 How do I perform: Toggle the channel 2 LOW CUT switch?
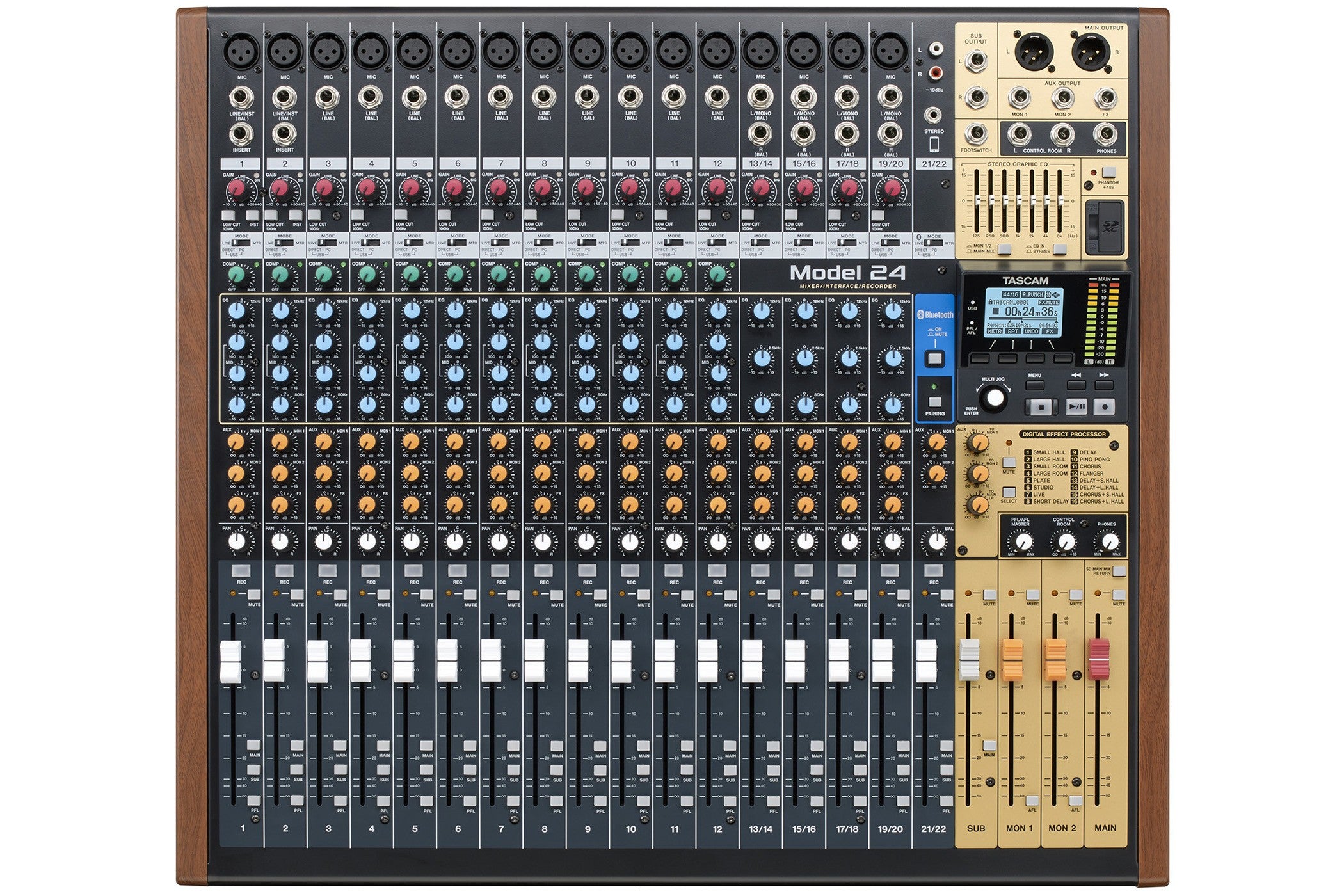point(271,215)
